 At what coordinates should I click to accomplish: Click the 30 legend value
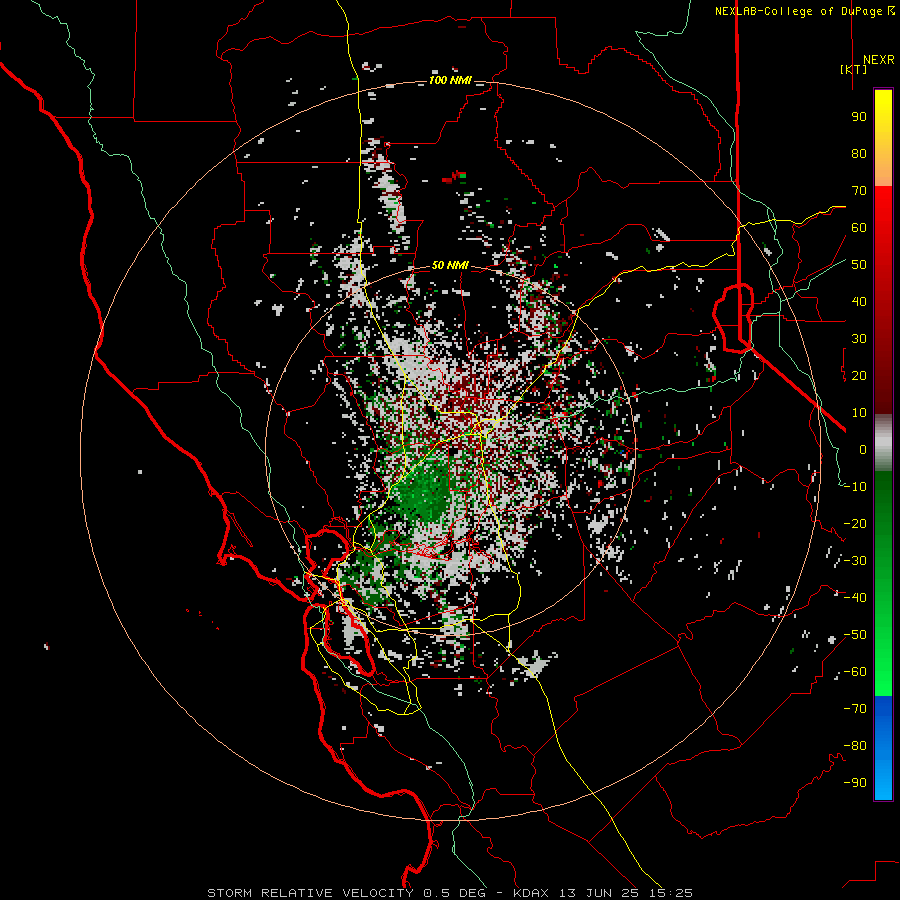coord(859,339)
